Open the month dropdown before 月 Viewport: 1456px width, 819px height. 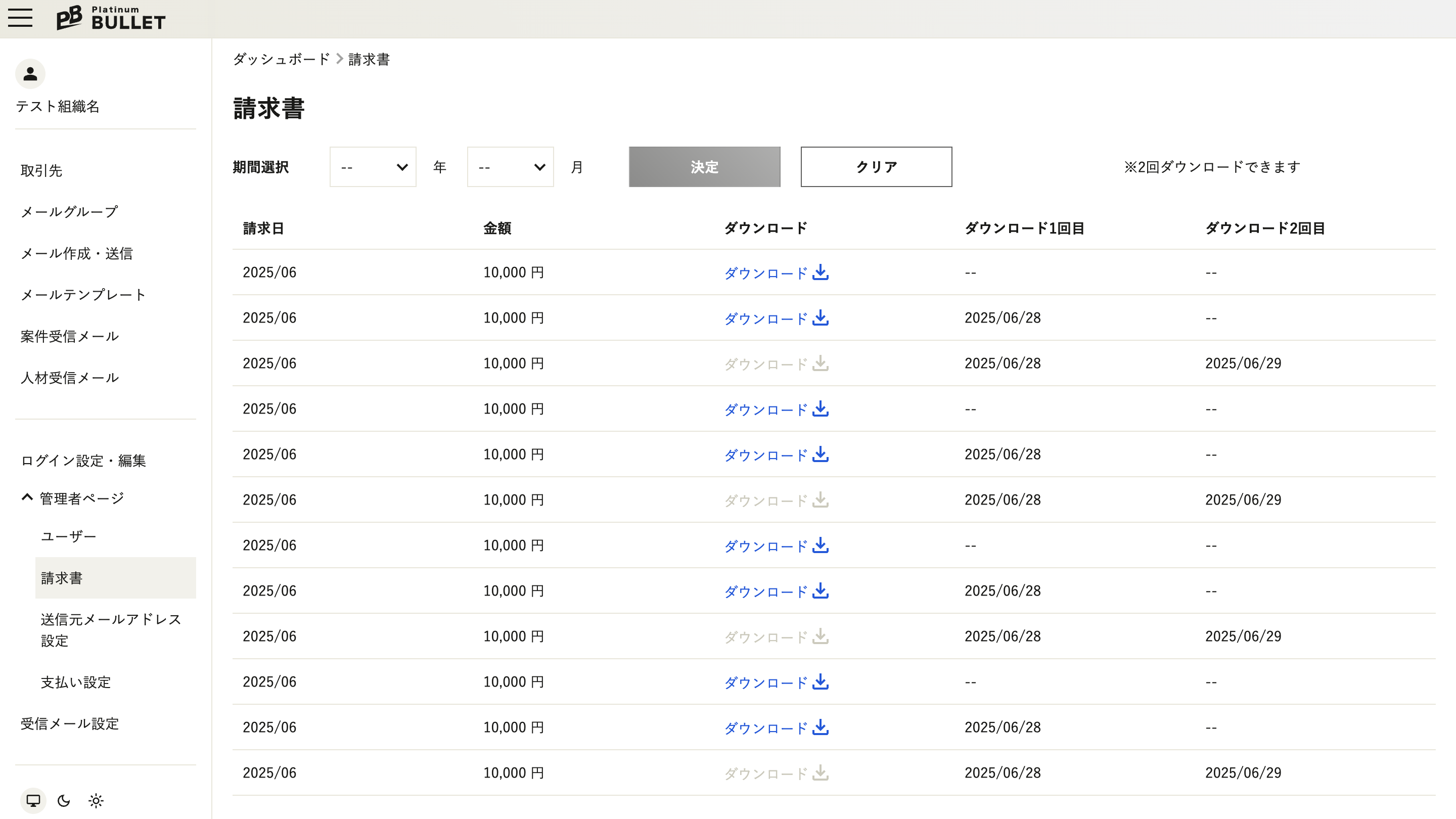point(510,167)
